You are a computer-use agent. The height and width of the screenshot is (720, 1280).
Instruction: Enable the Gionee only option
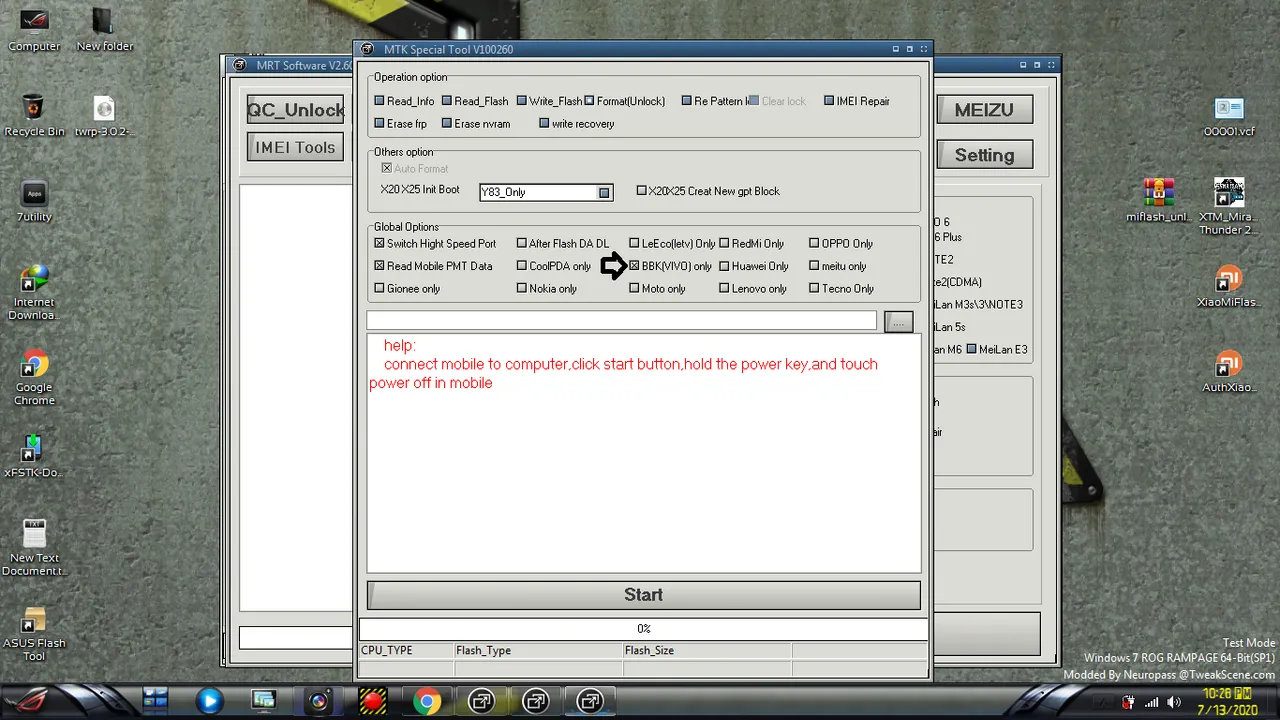pos(379,289)
